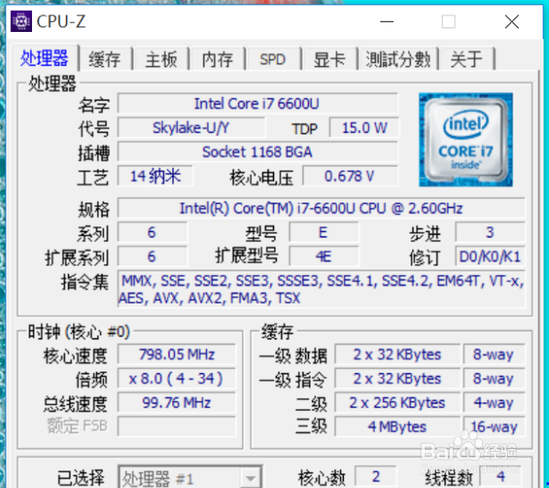
Task: Select the 内存 tab
Action: [x=217, y=59]
